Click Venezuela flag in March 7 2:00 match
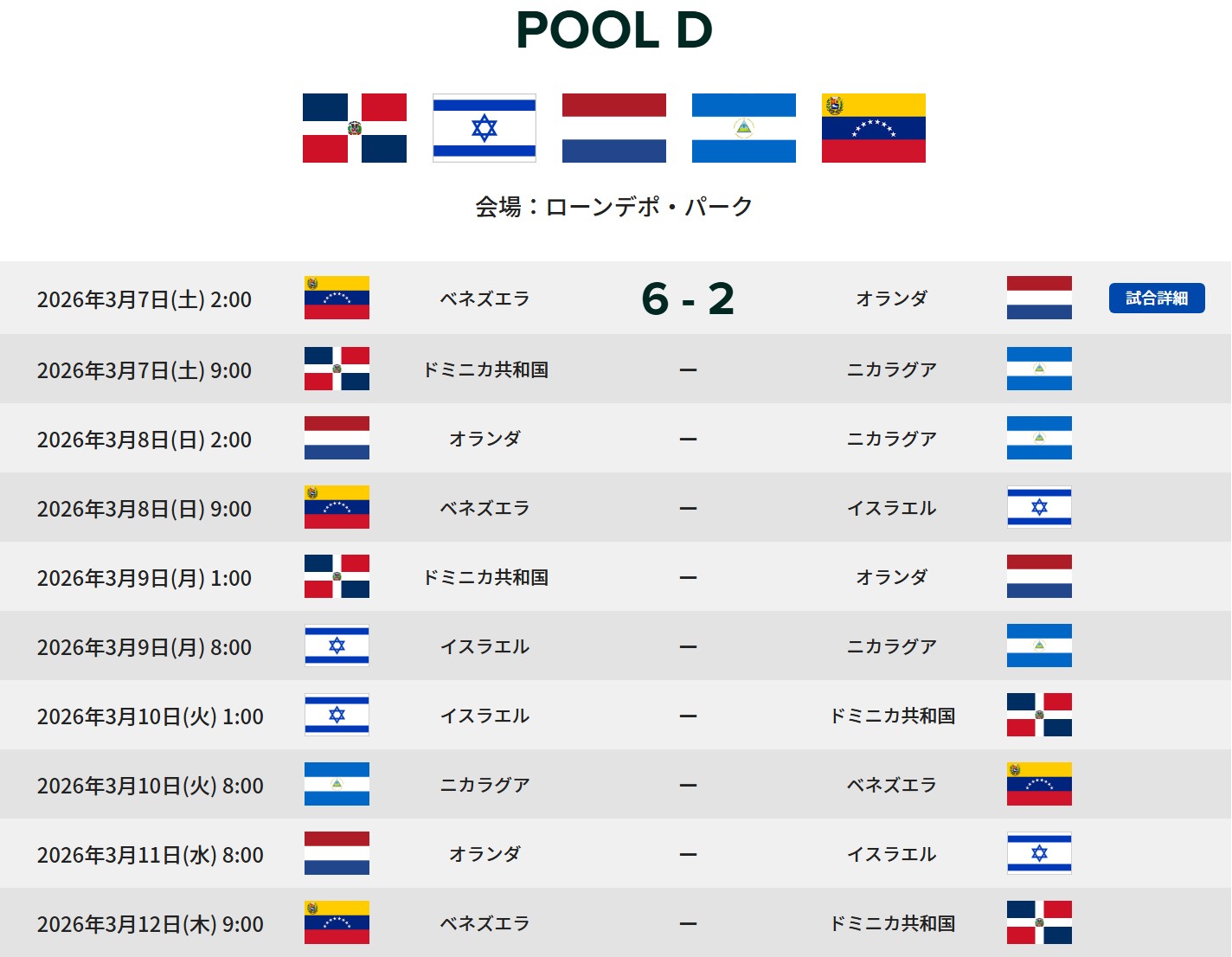This screenshot has height=957, width=1232. coord(337,298)
